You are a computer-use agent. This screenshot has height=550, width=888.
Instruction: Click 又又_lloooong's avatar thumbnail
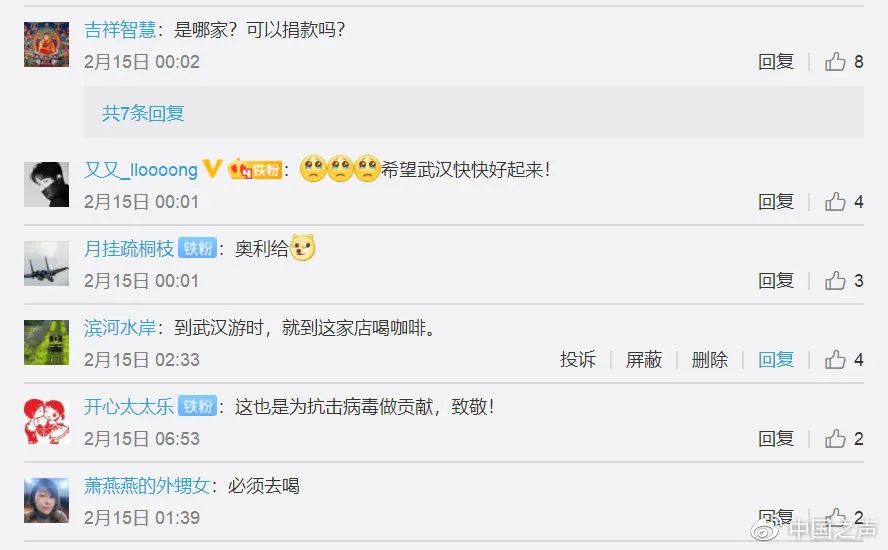pyautogui.click(x=46, y=185)
